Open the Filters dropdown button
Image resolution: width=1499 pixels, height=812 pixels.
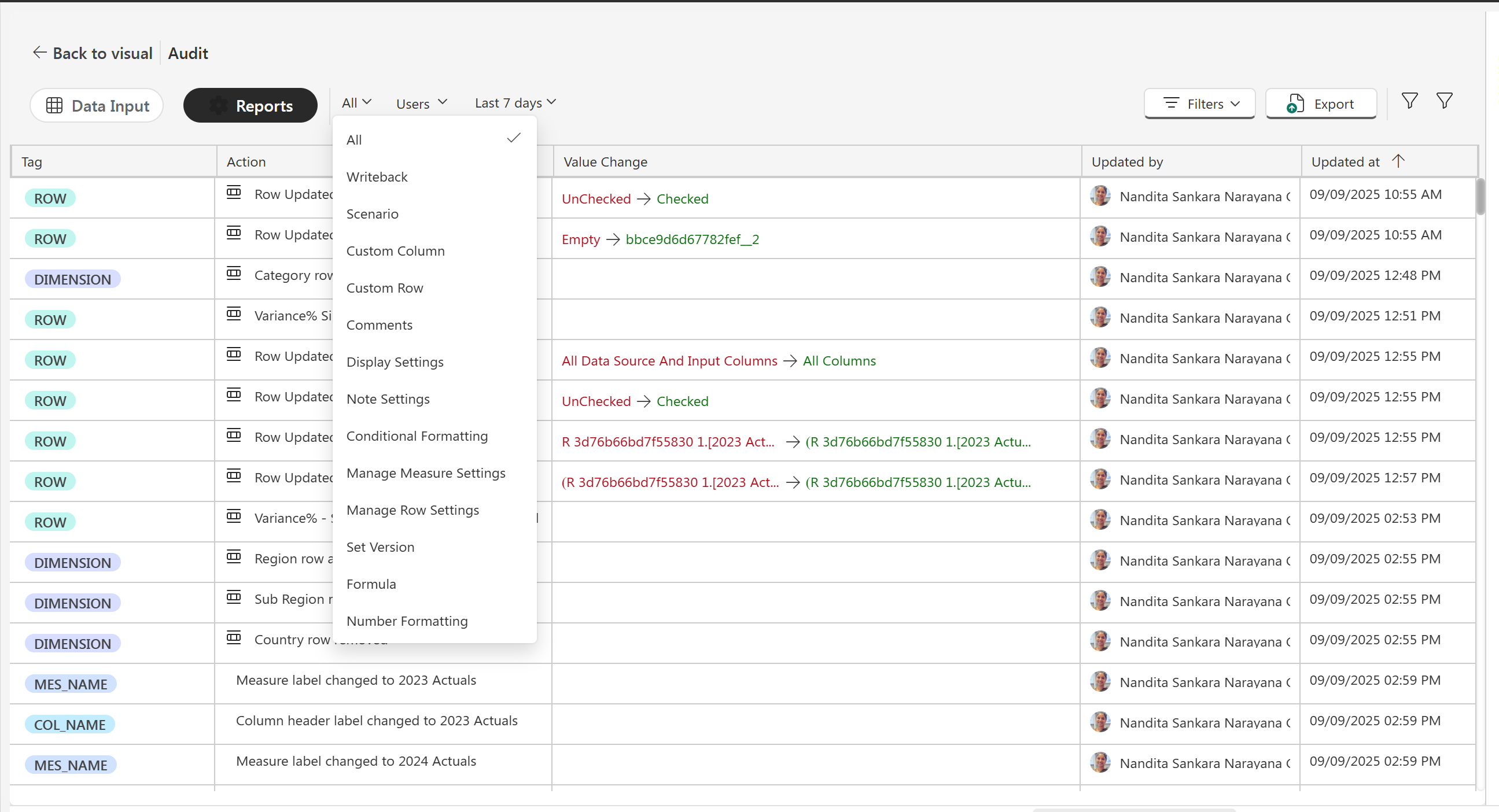(1199, 104)
